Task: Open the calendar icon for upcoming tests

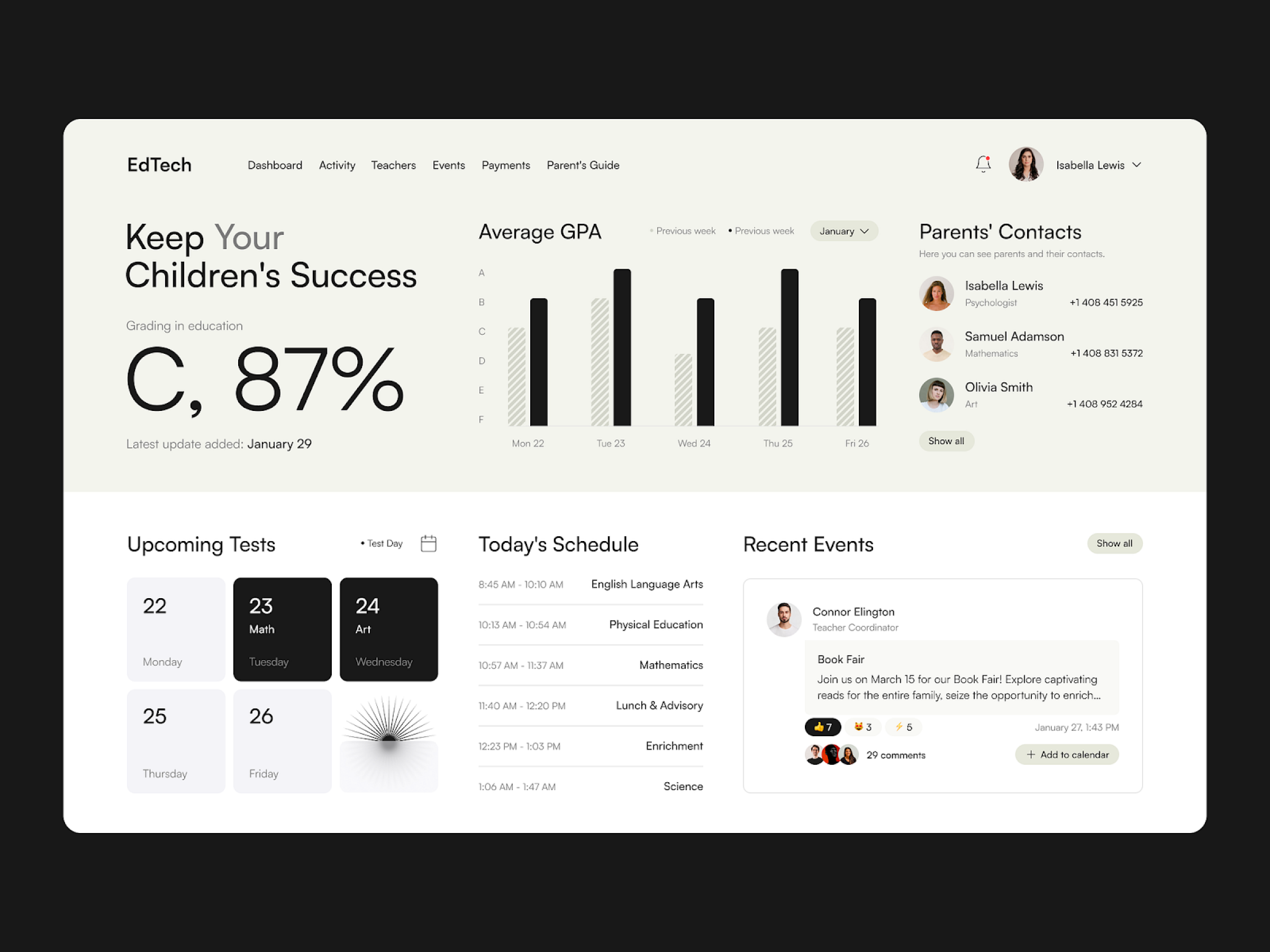Action: 429,544
